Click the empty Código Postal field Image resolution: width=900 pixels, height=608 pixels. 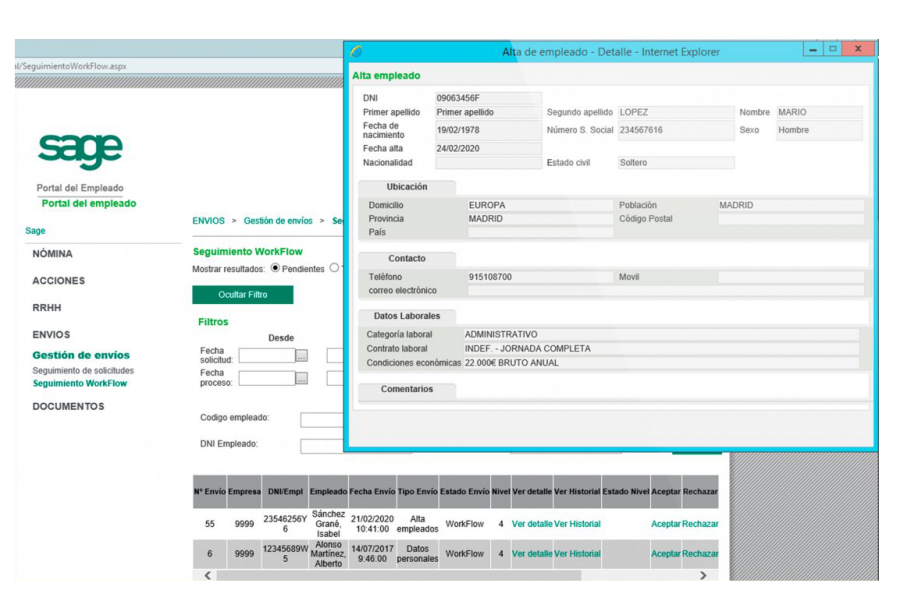[791, 219]
